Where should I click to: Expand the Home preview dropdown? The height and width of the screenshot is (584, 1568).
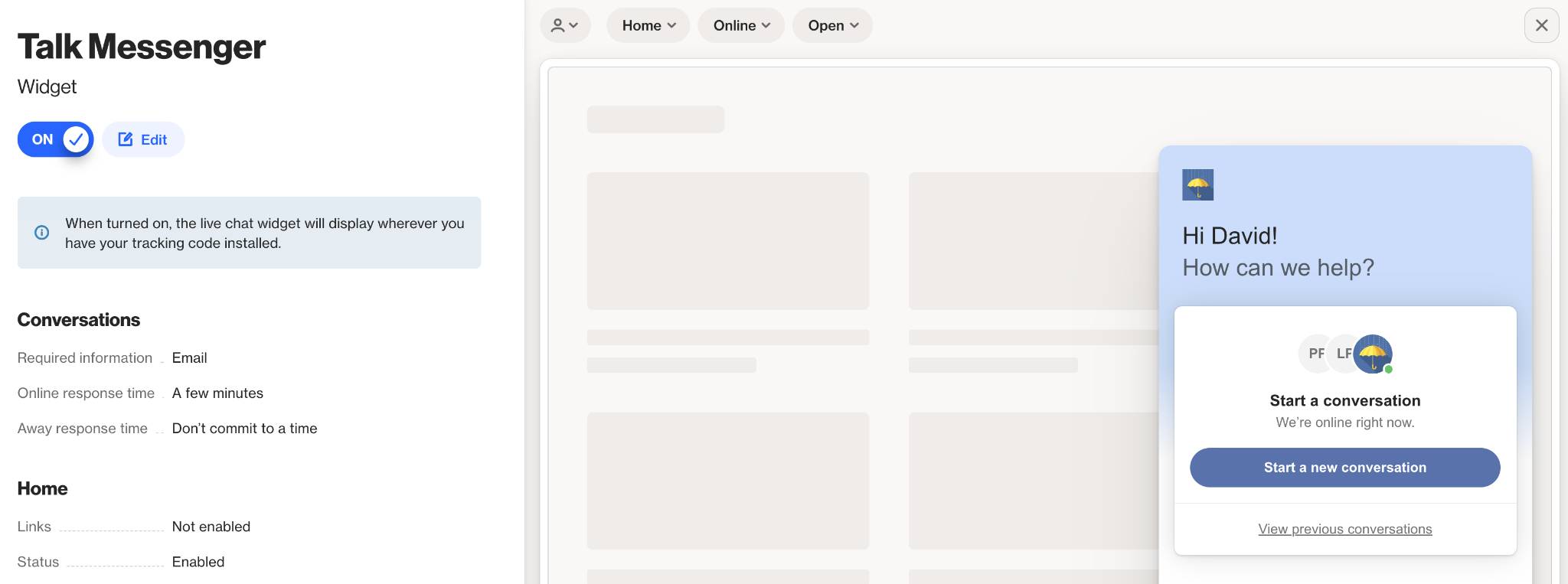pyautogui.click(x=648, y=25)
